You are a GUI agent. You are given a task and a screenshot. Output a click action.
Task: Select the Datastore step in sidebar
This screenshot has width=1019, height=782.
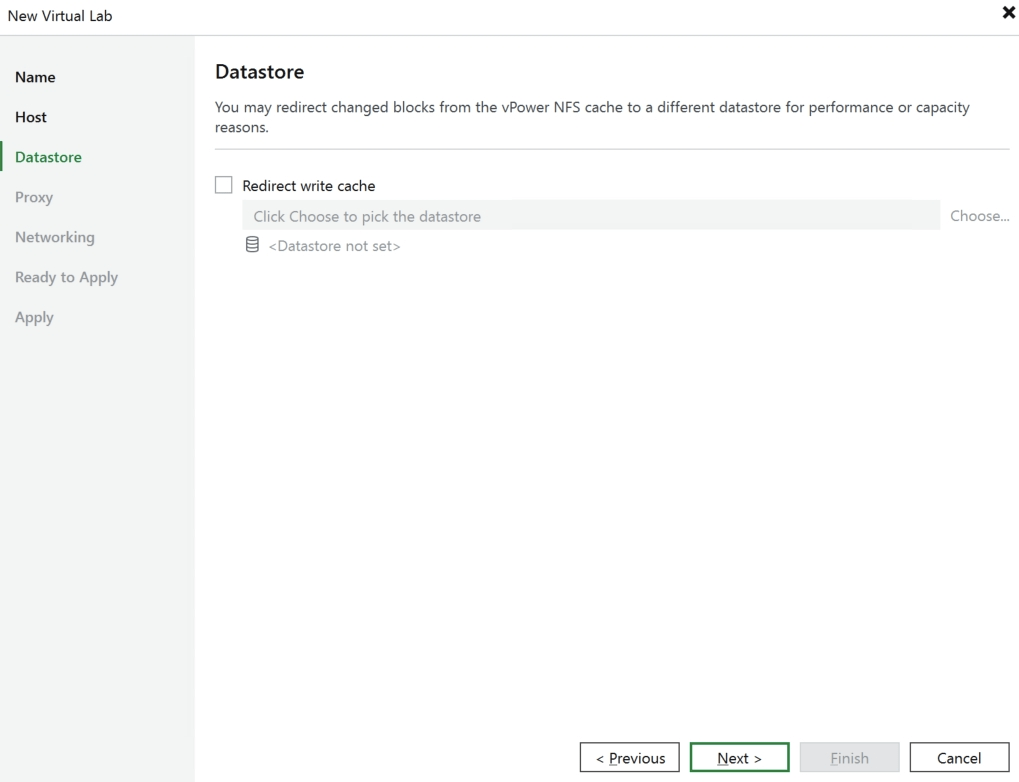48,157
